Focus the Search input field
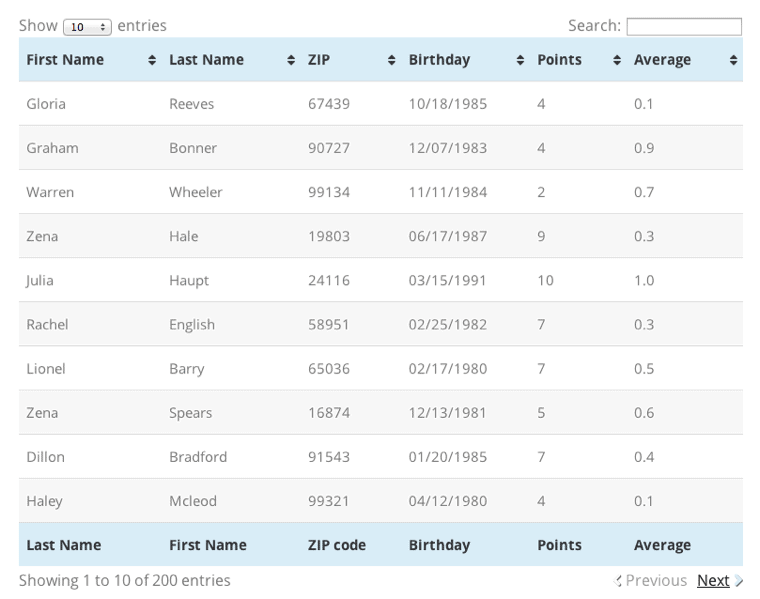The width and height of the screenshot is (760, 599). (684, 27)
